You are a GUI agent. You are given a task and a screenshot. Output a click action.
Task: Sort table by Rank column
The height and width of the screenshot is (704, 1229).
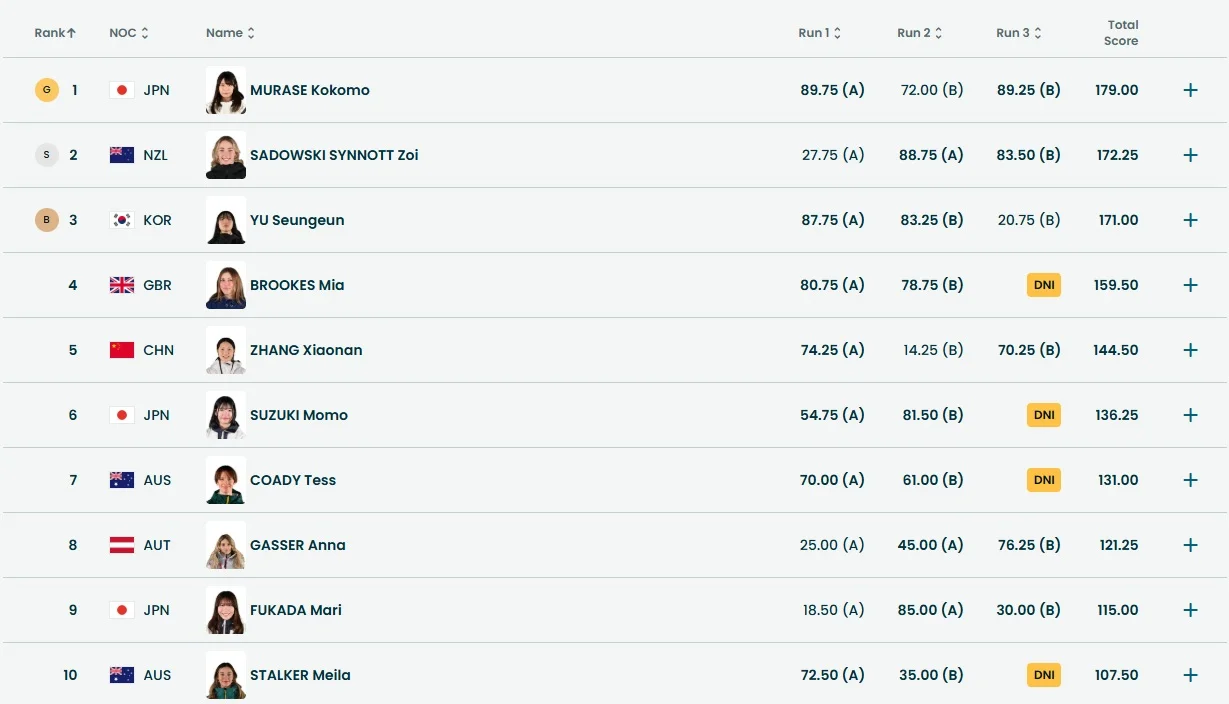click(55, 33)
